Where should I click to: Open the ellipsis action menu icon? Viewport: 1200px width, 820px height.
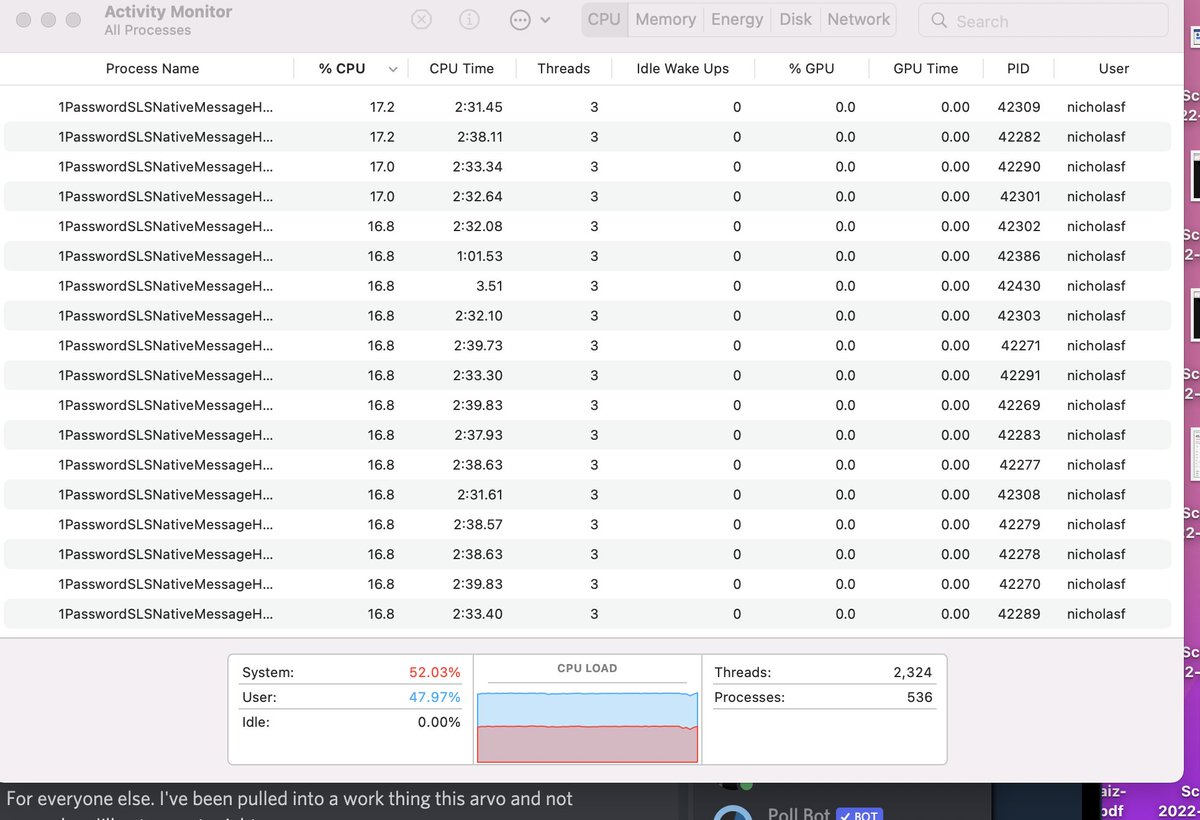coord(520,20)
